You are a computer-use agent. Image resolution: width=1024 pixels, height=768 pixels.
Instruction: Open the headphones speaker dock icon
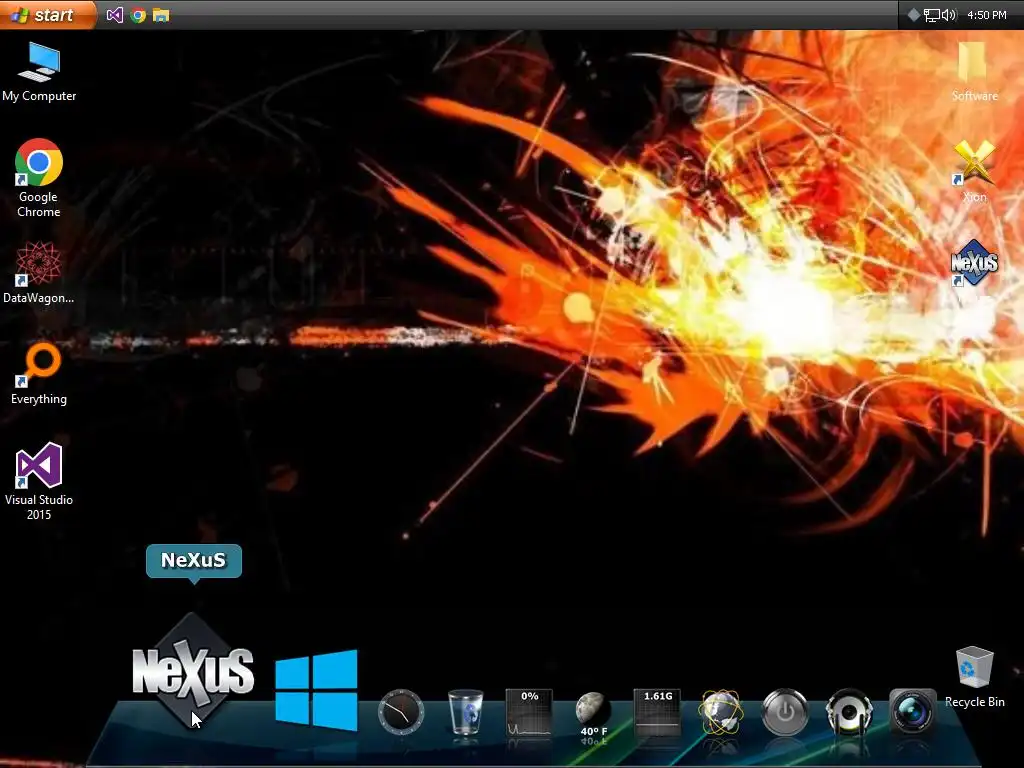(849, 712)
